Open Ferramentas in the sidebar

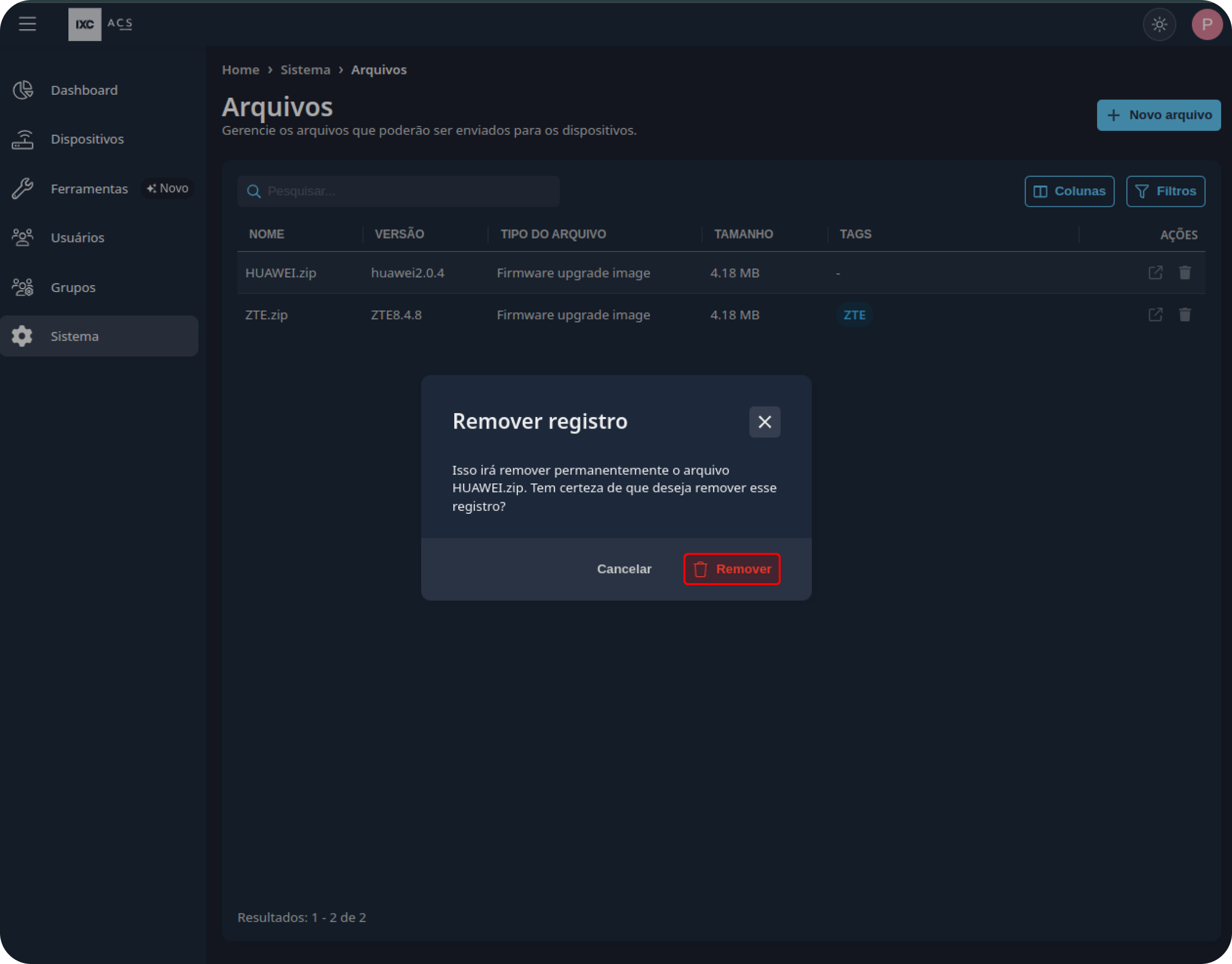89,188
